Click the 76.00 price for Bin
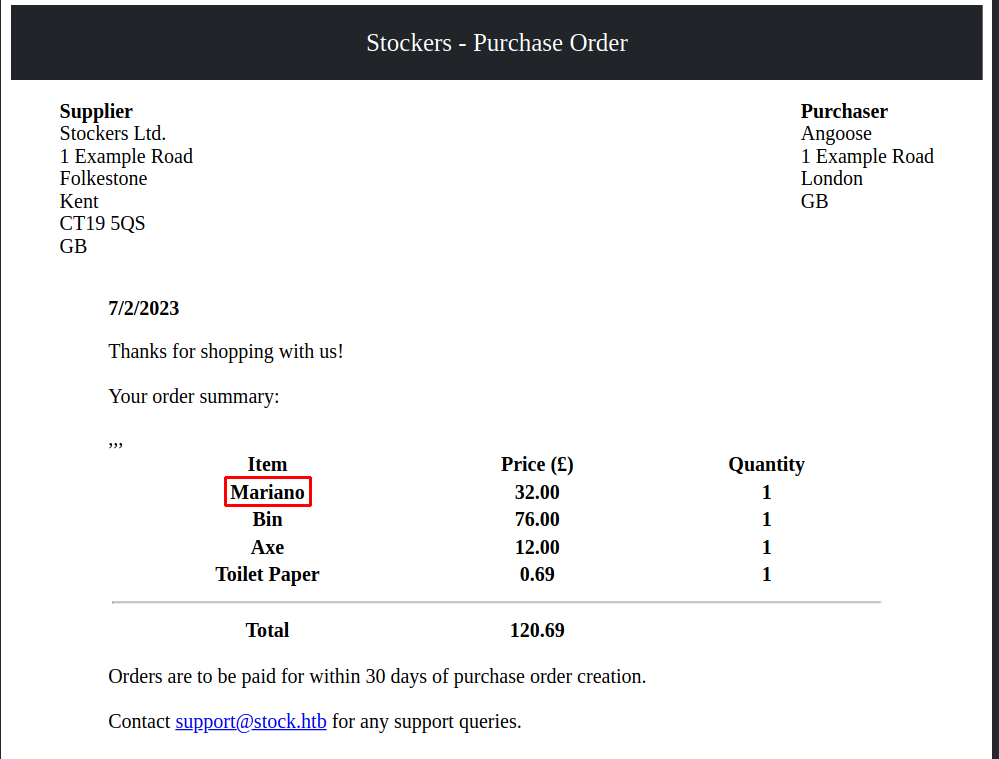This screenshot has height=759, width=999. (x=537, y=519)
